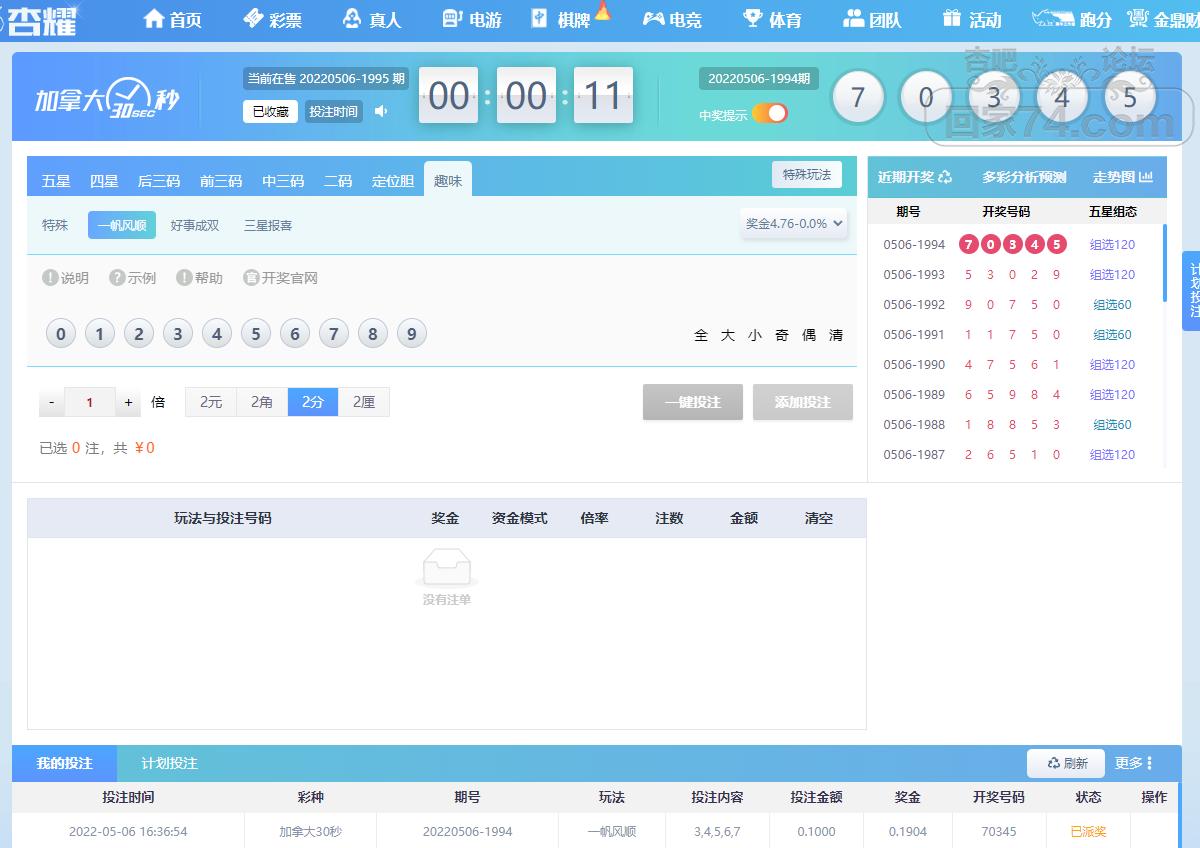Switch to 中三码 play tab
The width and height of the screenshot is (1200, 848).
[x=283, y=181]
